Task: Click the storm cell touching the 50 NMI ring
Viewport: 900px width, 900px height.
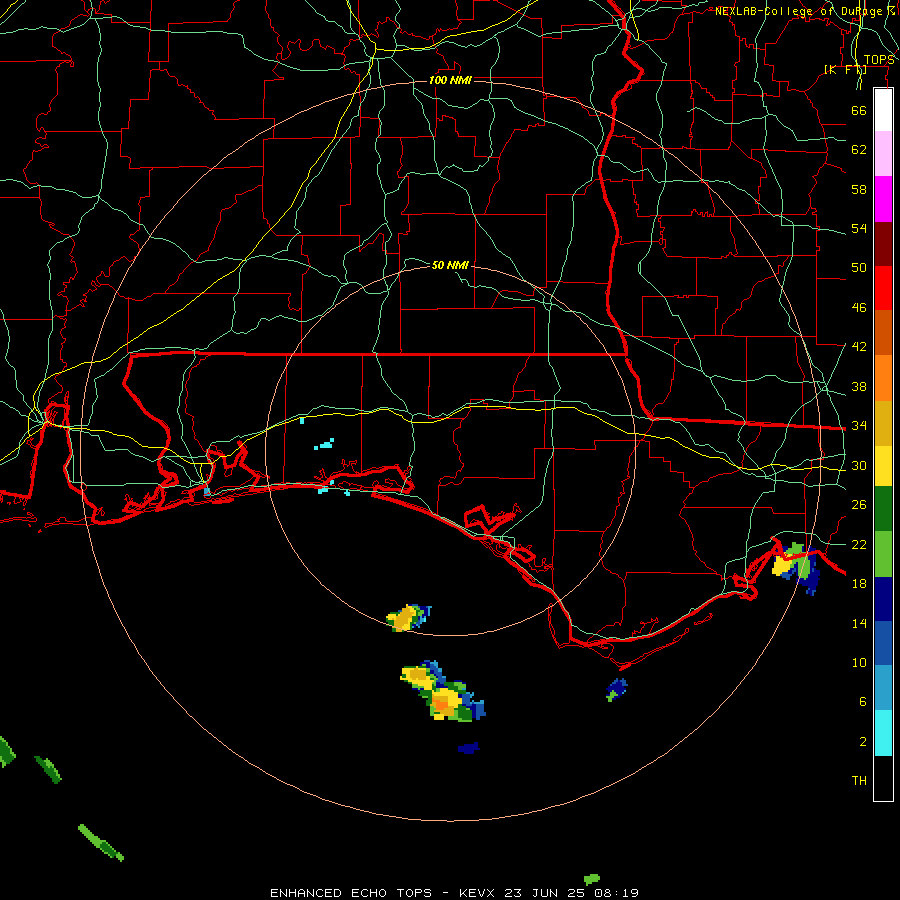Action: pyautogui.click(x=408, y=618)
